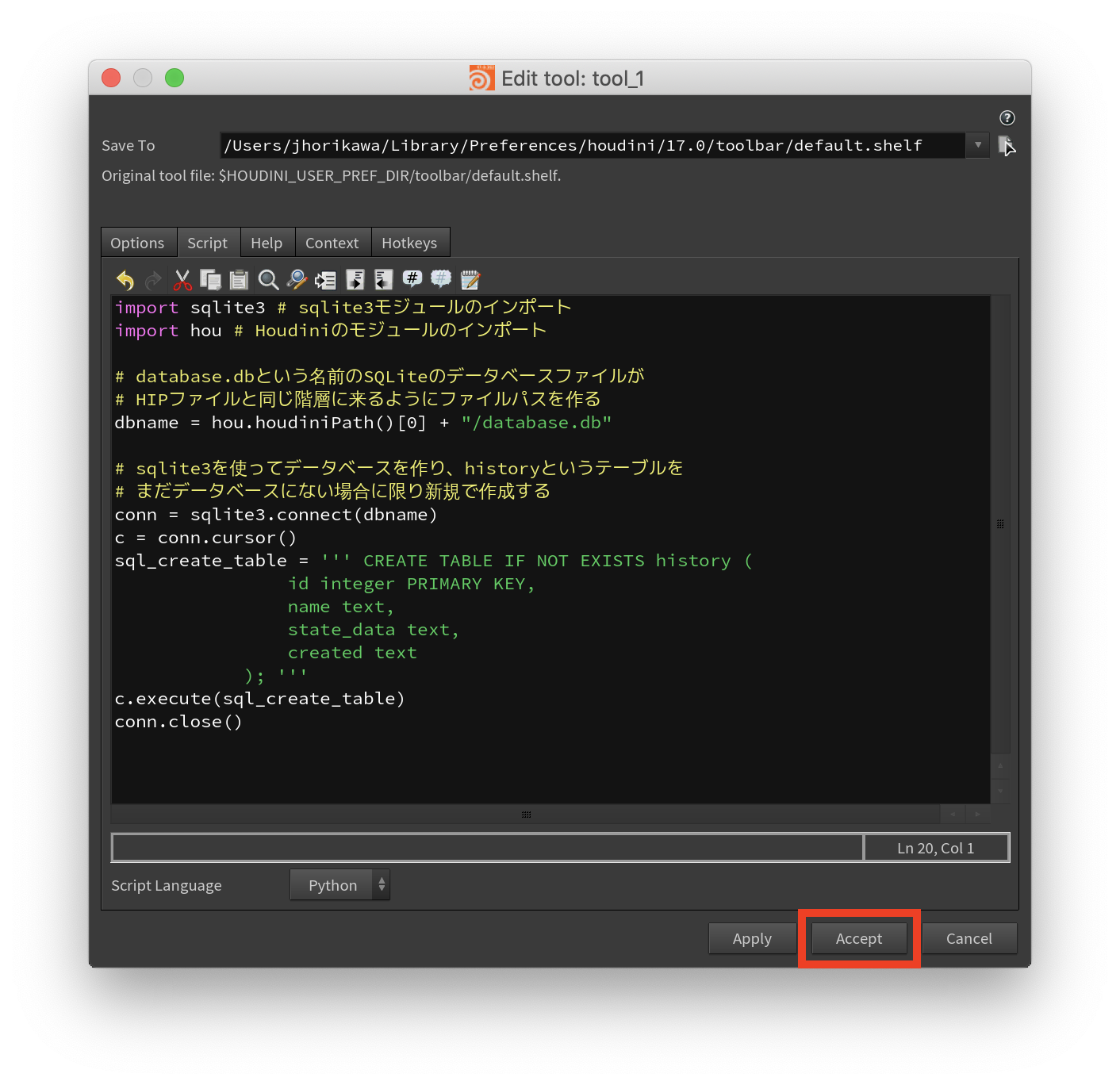Click the editor's vertical scrollbar

click(1000, 523)
